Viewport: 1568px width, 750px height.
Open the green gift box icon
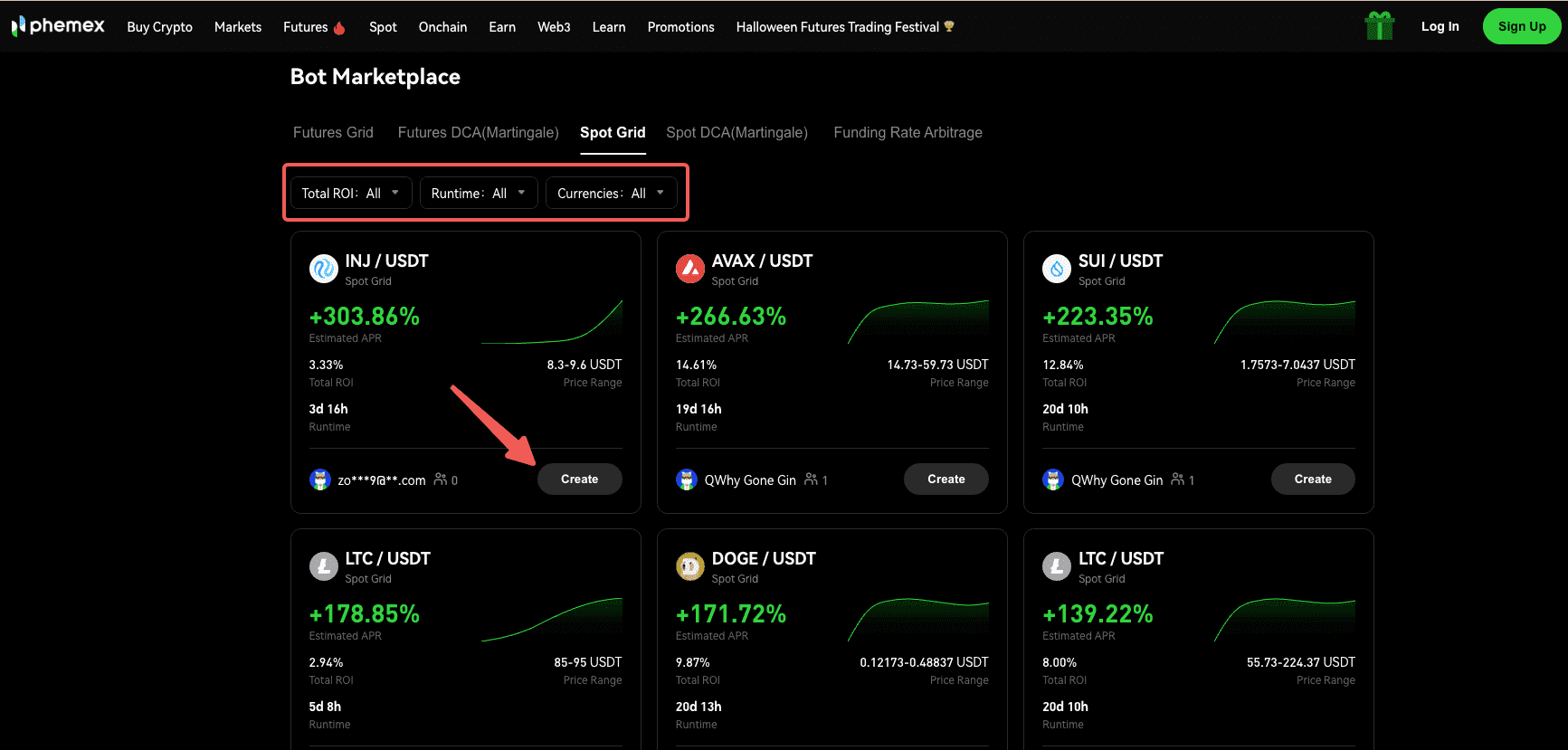1379,26
